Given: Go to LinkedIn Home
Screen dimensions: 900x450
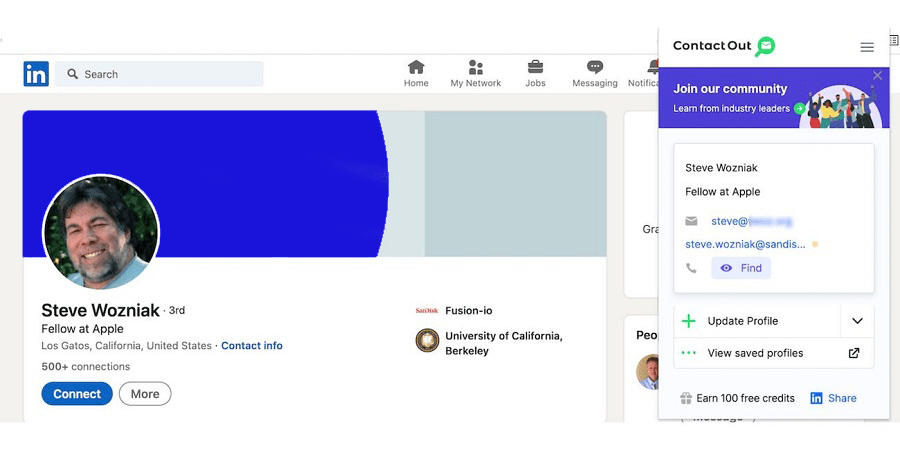Looking at the screenshot, I should (x=416, y=74).
